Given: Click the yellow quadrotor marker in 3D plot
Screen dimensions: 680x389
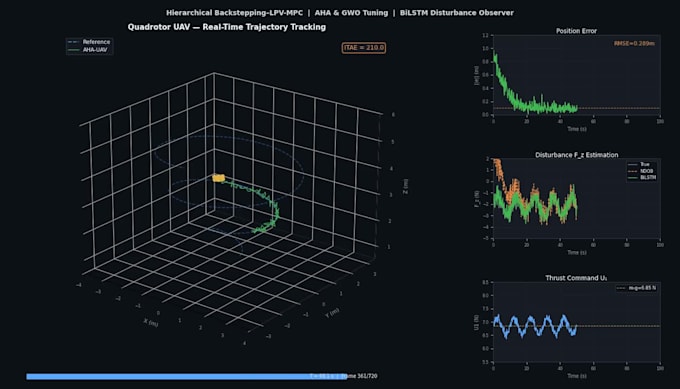Looking at the screenshot, I should (219, 178).
